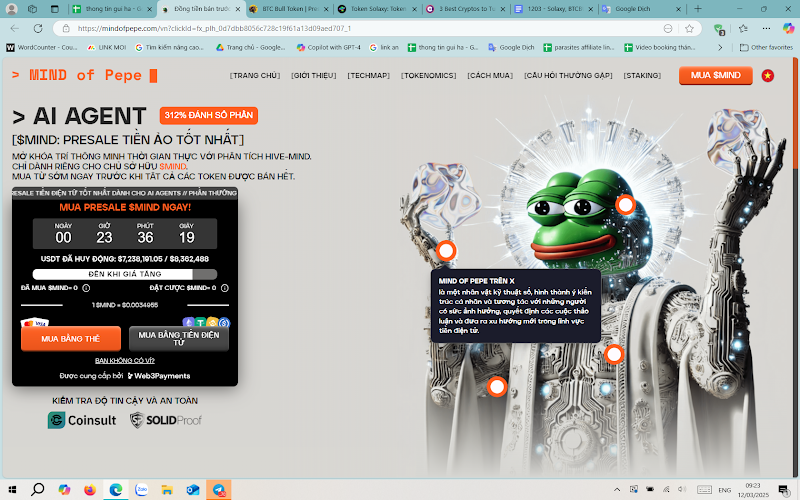This screenshot has height=500, width=800.
Task: Click the BẠN KHÔNG CÓ VÍ? link
Action: [124, 361]
